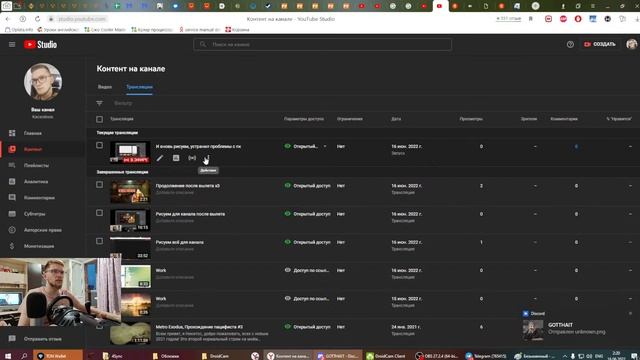640x360 pixels.
Task: Click the Фильтр input field
Action: click(x=123, y=103)
